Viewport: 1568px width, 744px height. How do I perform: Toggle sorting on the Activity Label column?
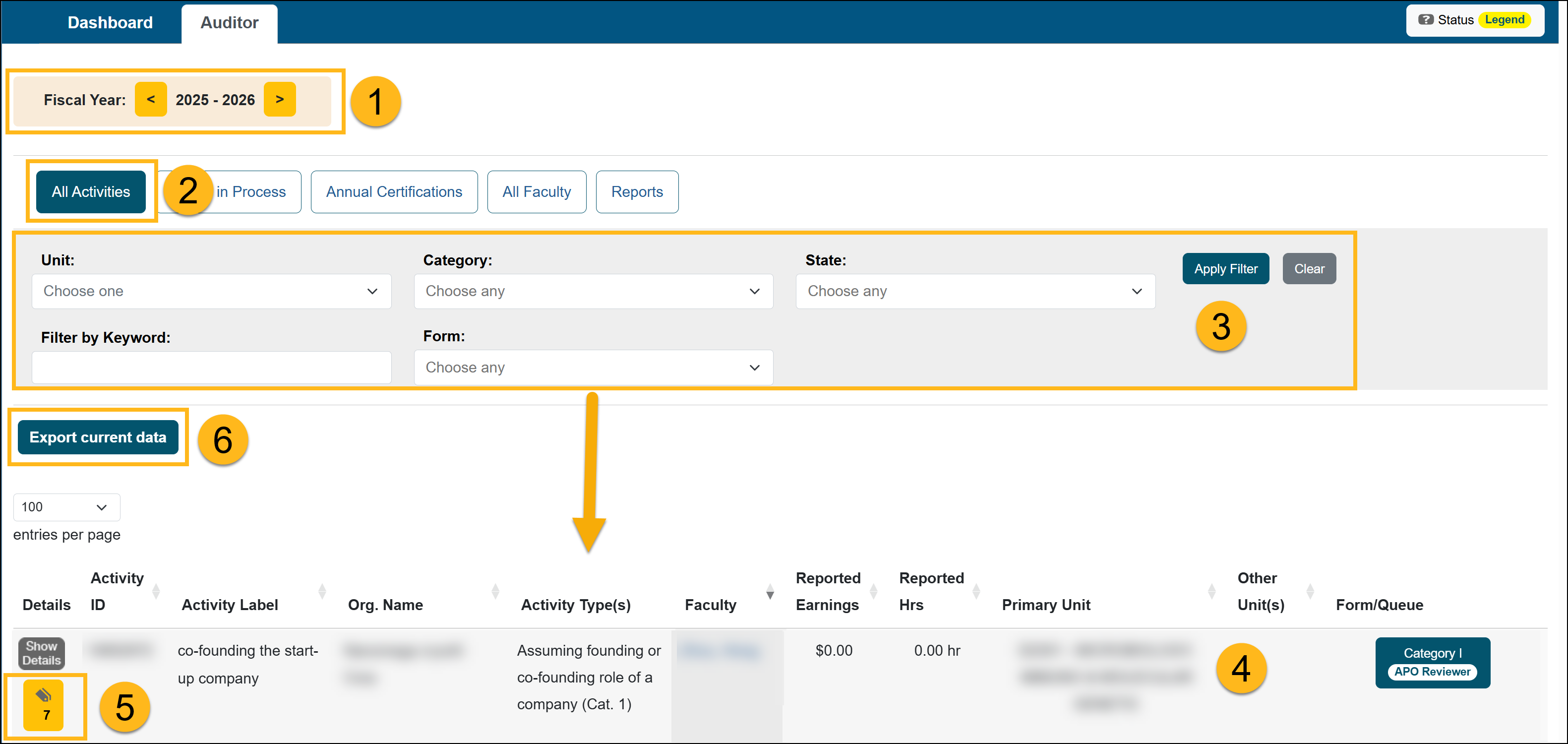(321, 591)
